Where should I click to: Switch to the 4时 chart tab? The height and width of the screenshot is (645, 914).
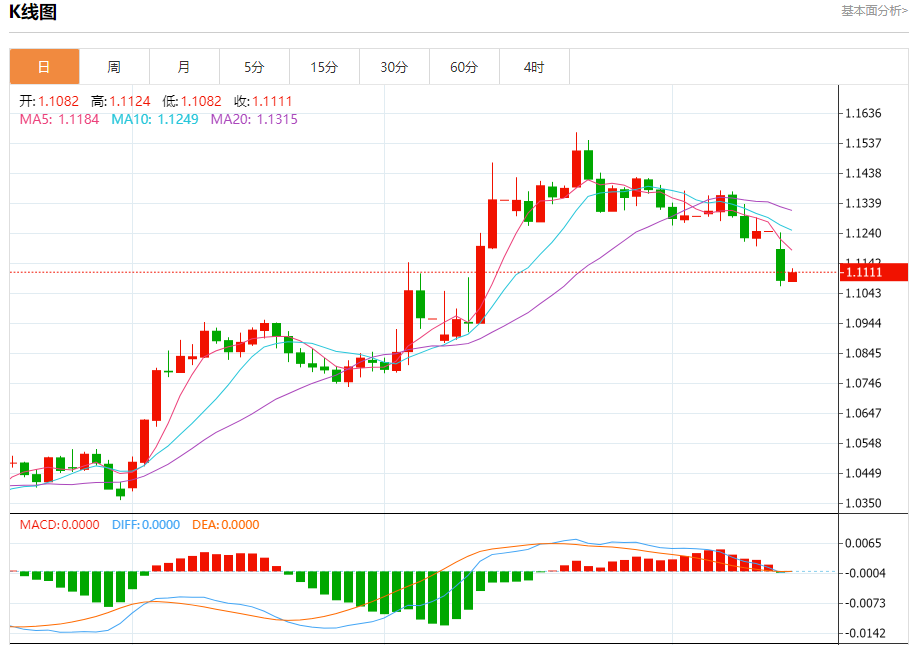click(534, 67)
